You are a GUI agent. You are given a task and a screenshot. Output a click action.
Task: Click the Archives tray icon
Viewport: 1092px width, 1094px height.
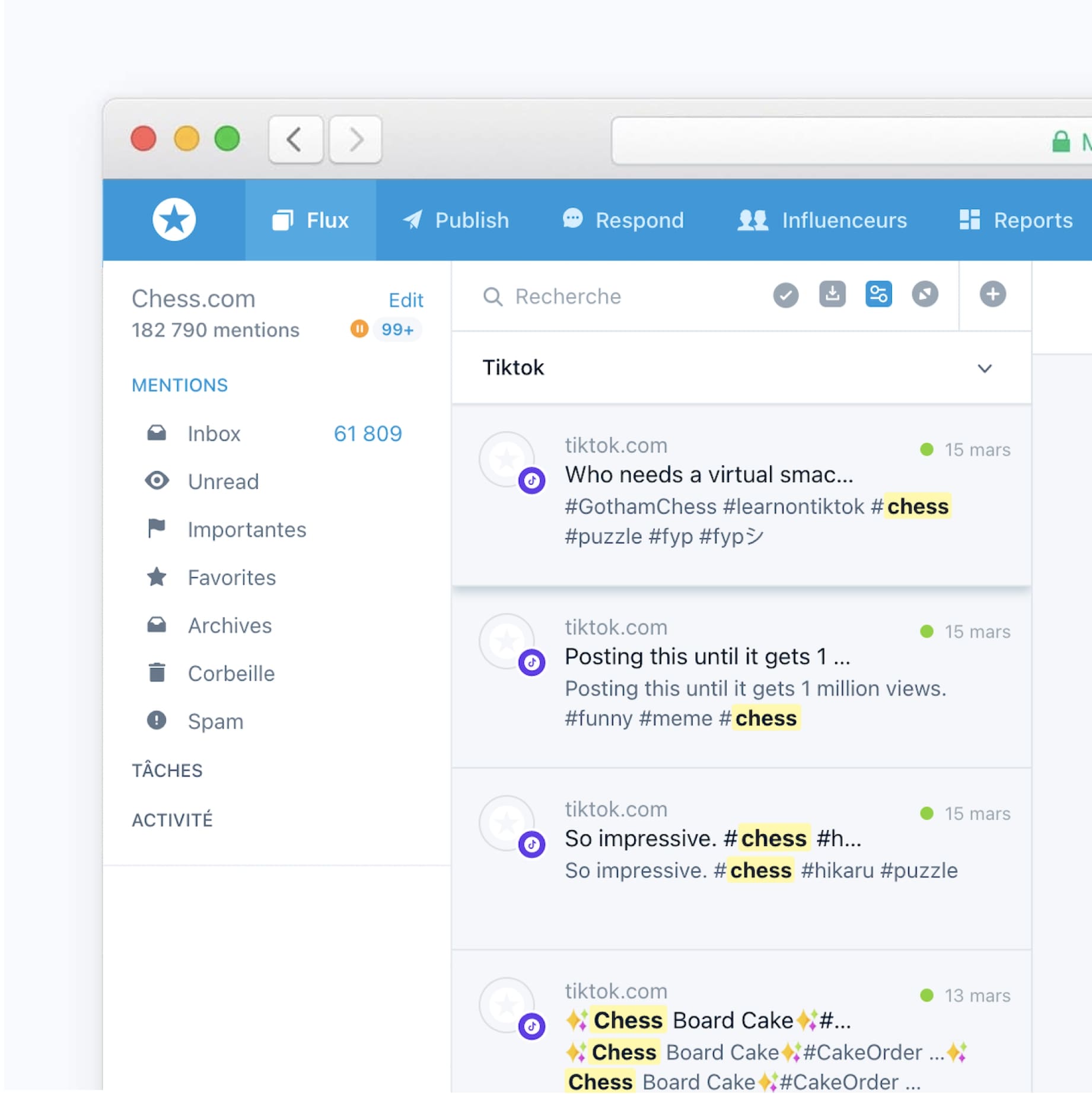click(x=157, y=625)
